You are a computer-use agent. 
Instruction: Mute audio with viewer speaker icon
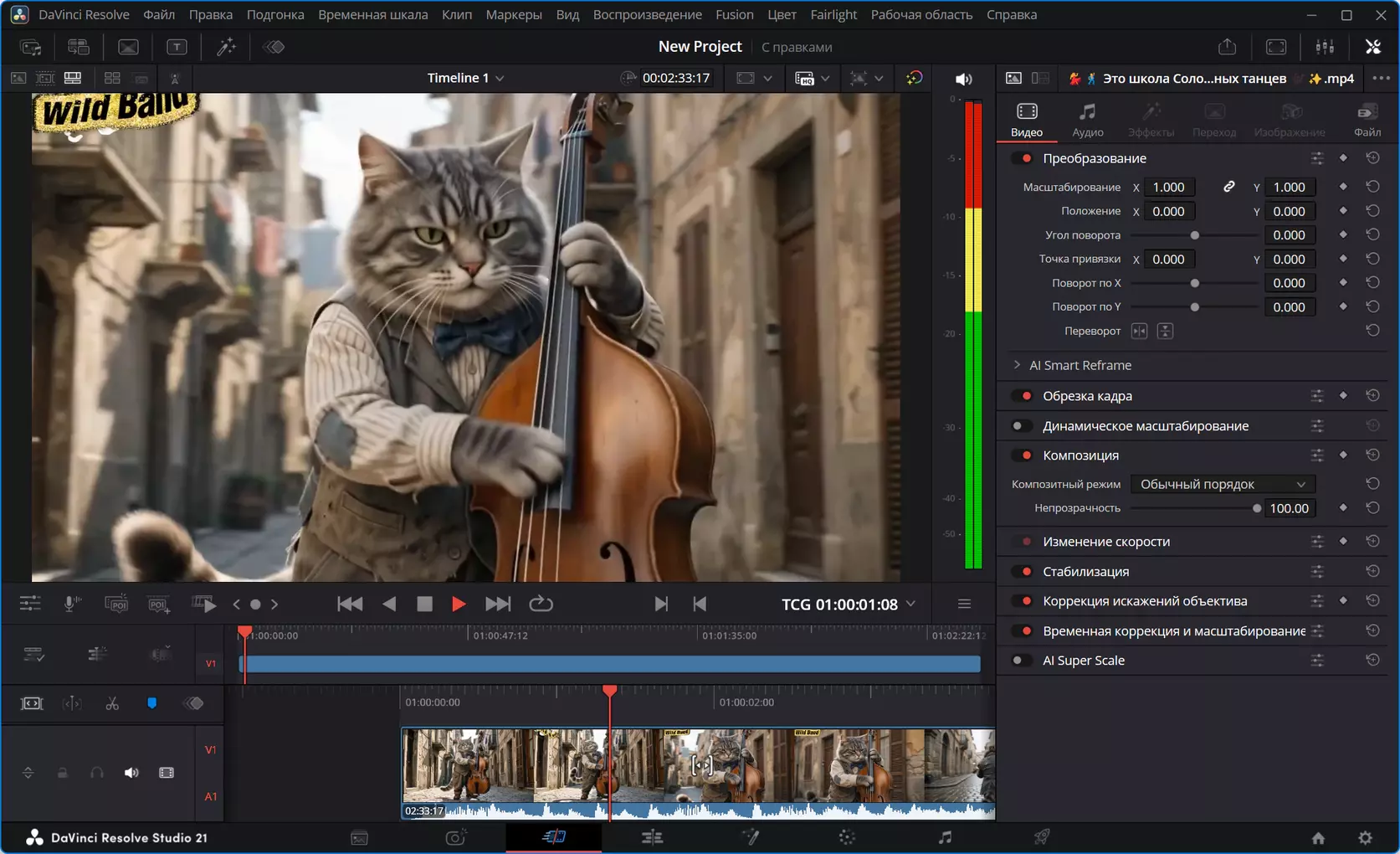click(x=964, y=79)
